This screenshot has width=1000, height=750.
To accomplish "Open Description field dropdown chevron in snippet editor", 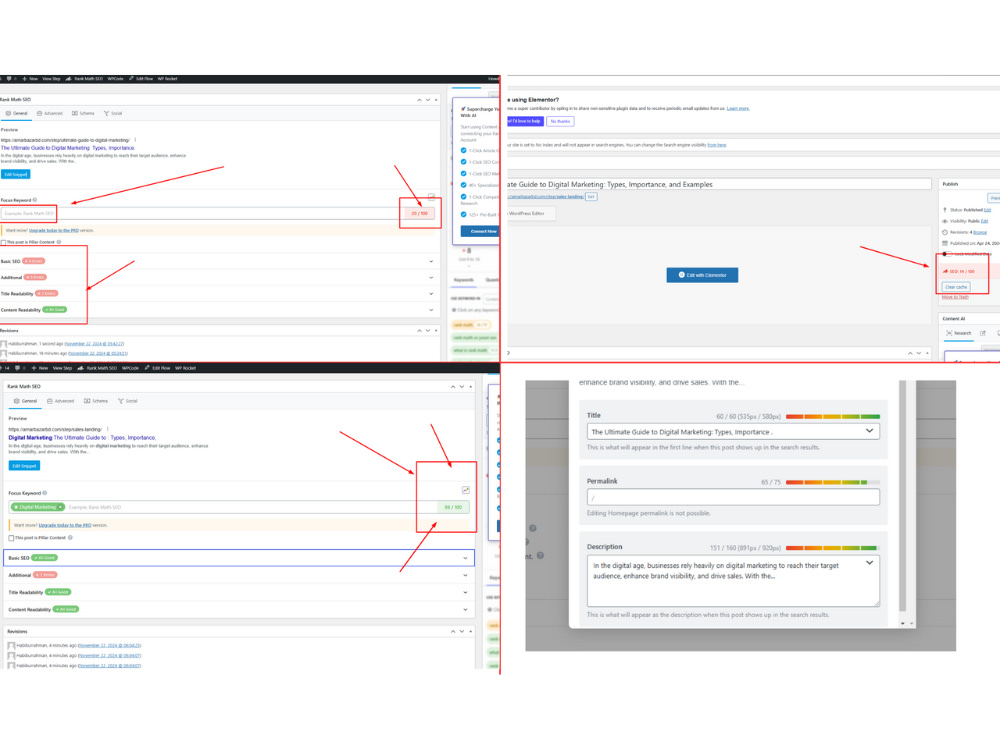I will [x=869, y=563].
